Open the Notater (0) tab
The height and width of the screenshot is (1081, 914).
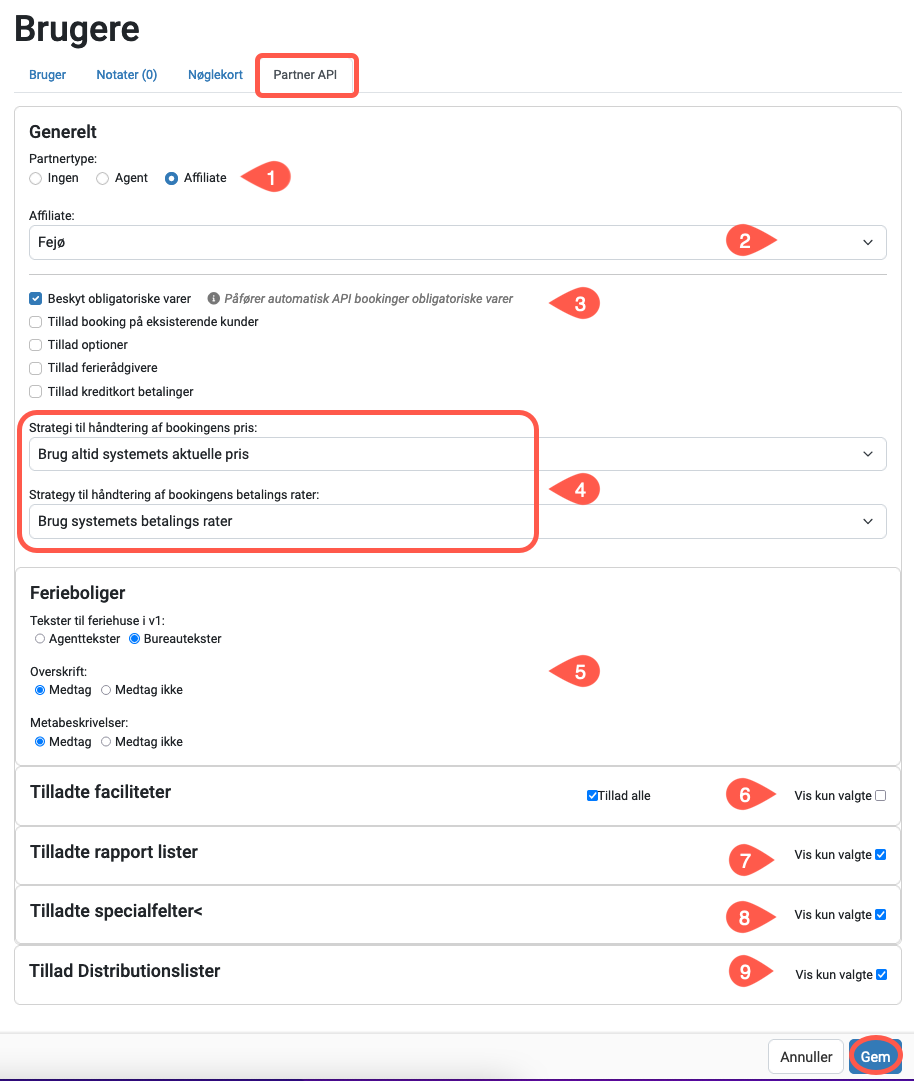point(127,74)
